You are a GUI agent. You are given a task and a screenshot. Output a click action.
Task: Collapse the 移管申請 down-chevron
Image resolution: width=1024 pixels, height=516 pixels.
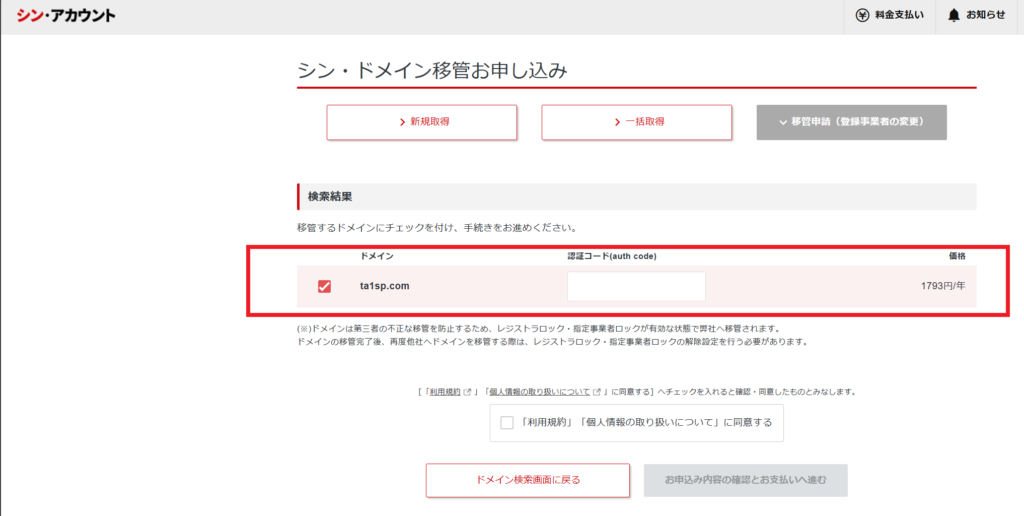point(782,122)
